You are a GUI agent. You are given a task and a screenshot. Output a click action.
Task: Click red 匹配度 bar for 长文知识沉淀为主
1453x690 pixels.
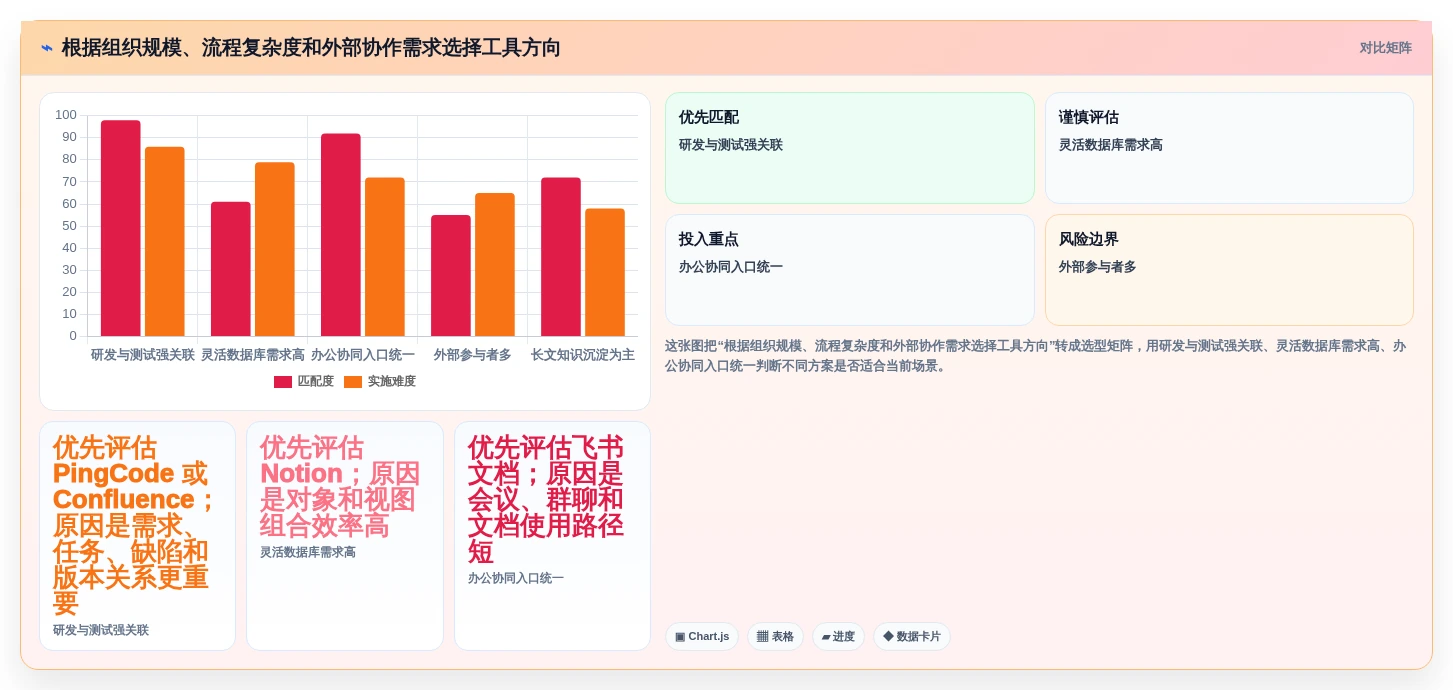[x=561, y=257]
